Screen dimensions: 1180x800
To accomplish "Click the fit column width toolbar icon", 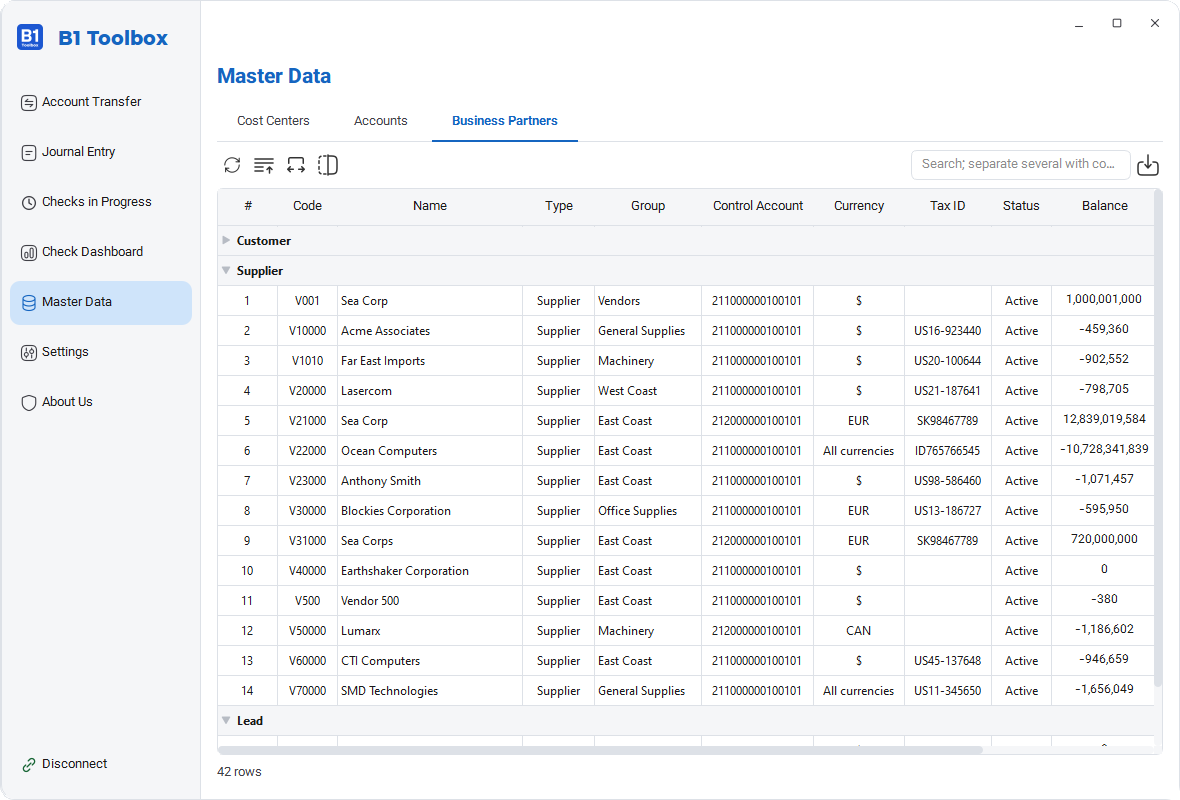I will [x=296, y=165].
